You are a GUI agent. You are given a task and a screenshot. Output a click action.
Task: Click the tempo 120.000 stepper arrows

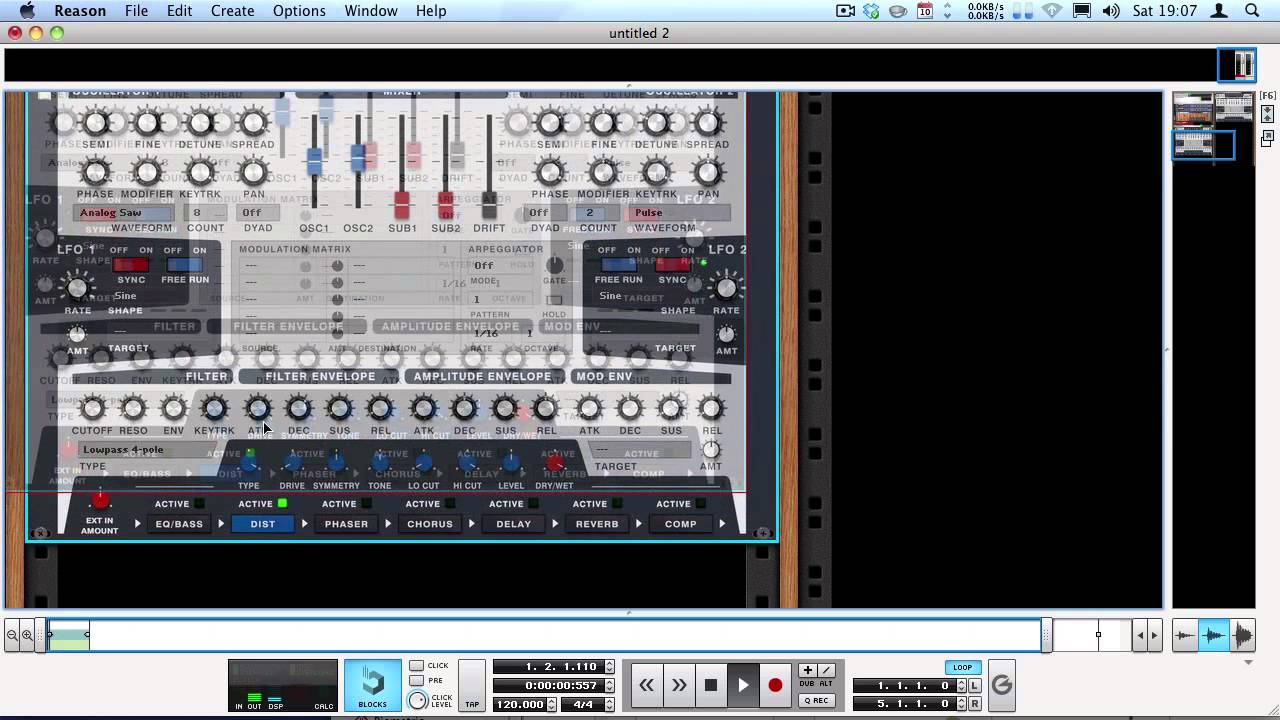point(553,704)
